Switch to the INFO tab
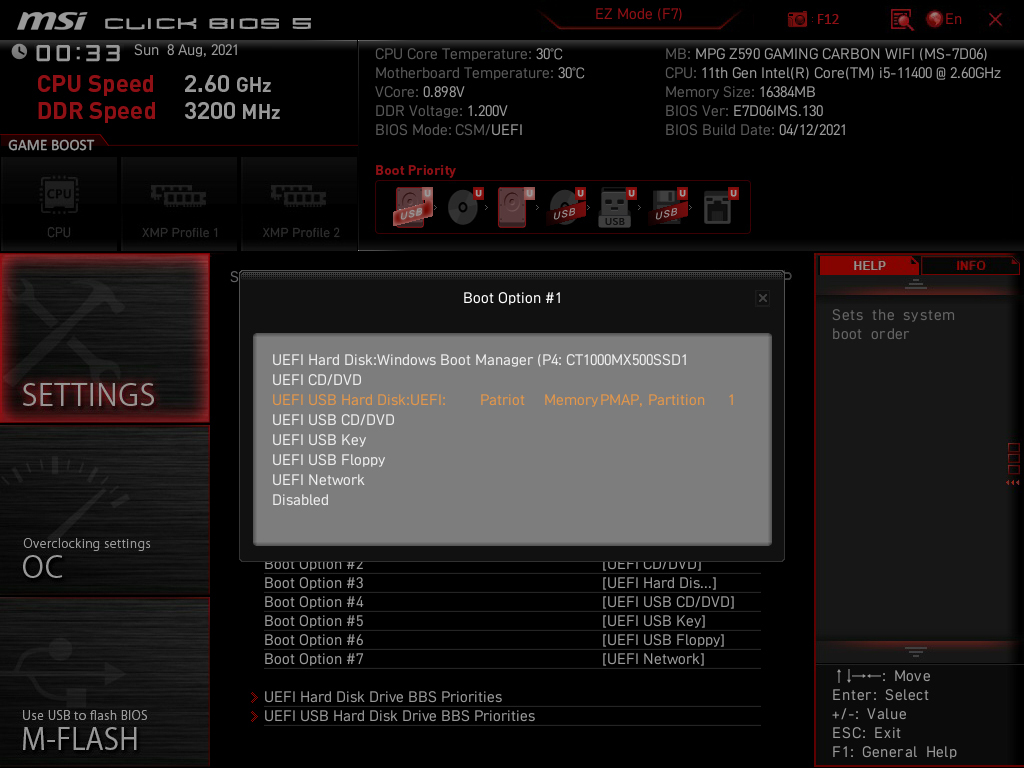Screen dimensions: 1024x768 970,266
